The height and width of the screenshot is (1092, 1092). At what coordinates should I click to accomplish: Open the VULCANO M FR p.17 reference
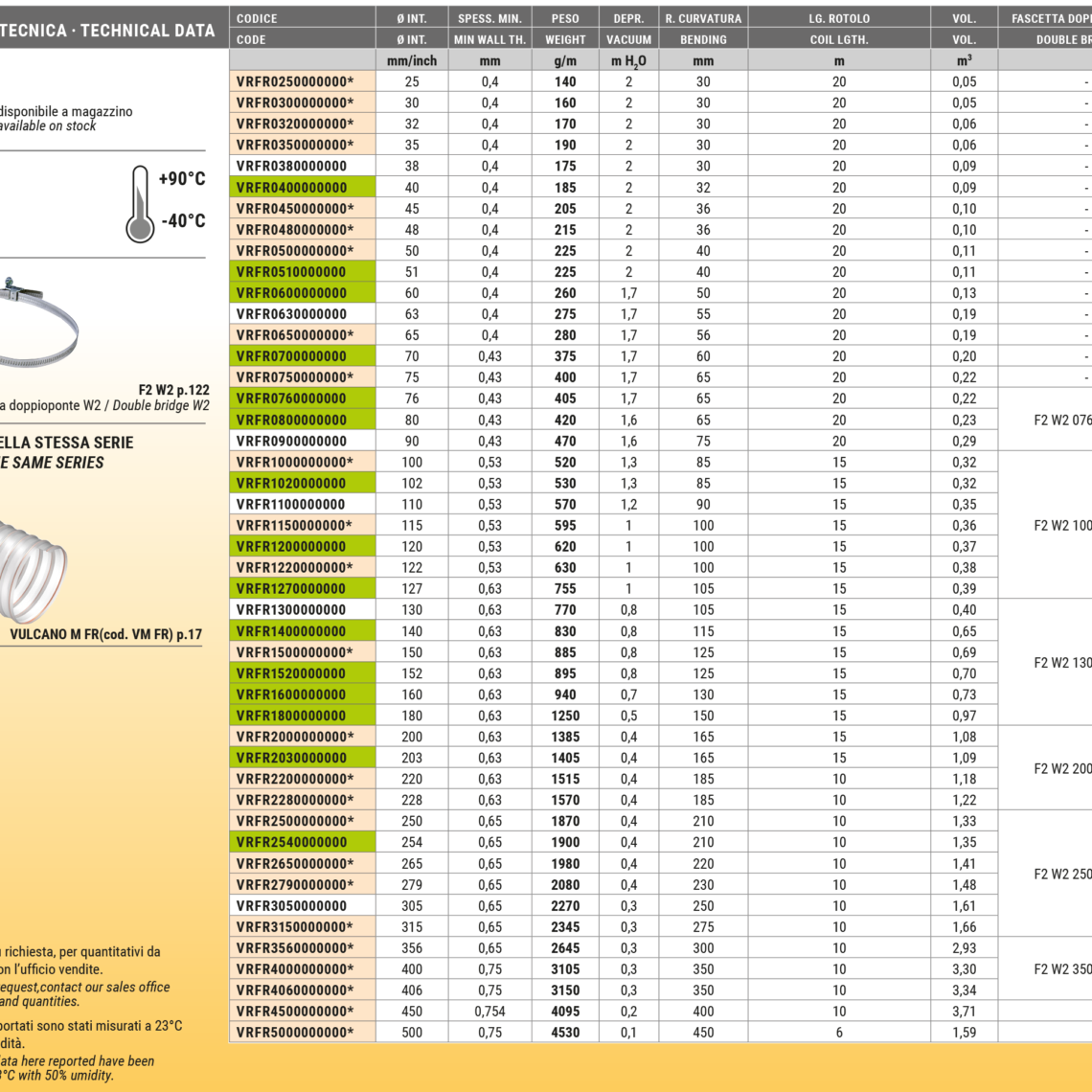pos(105,633)
